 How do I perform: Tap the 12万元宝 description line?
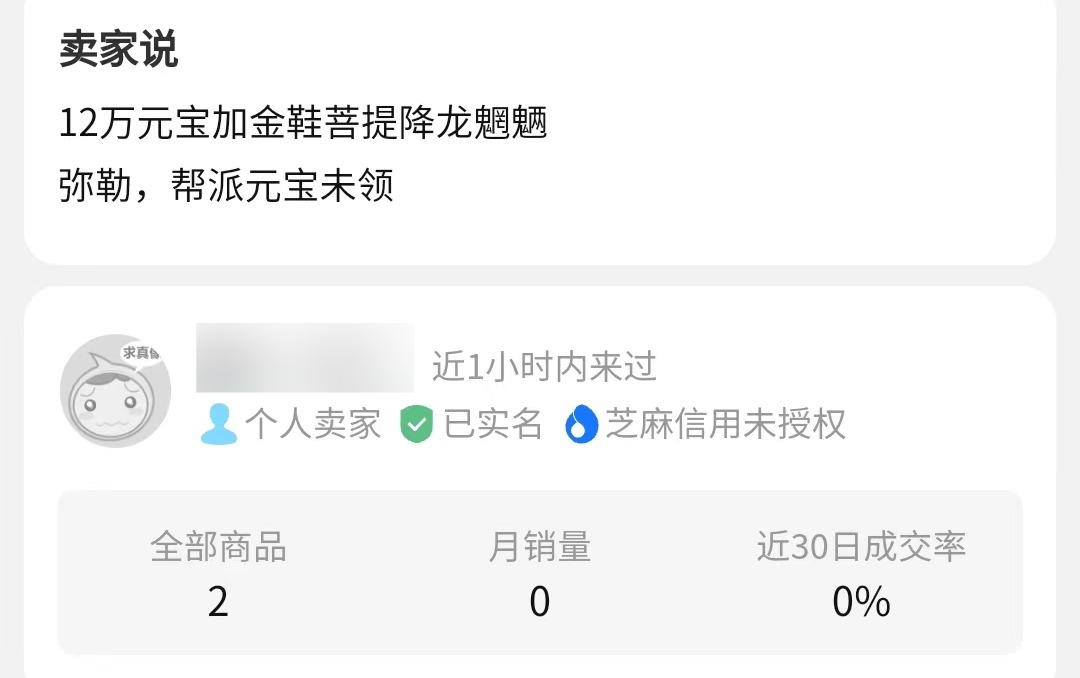(303, 125)
